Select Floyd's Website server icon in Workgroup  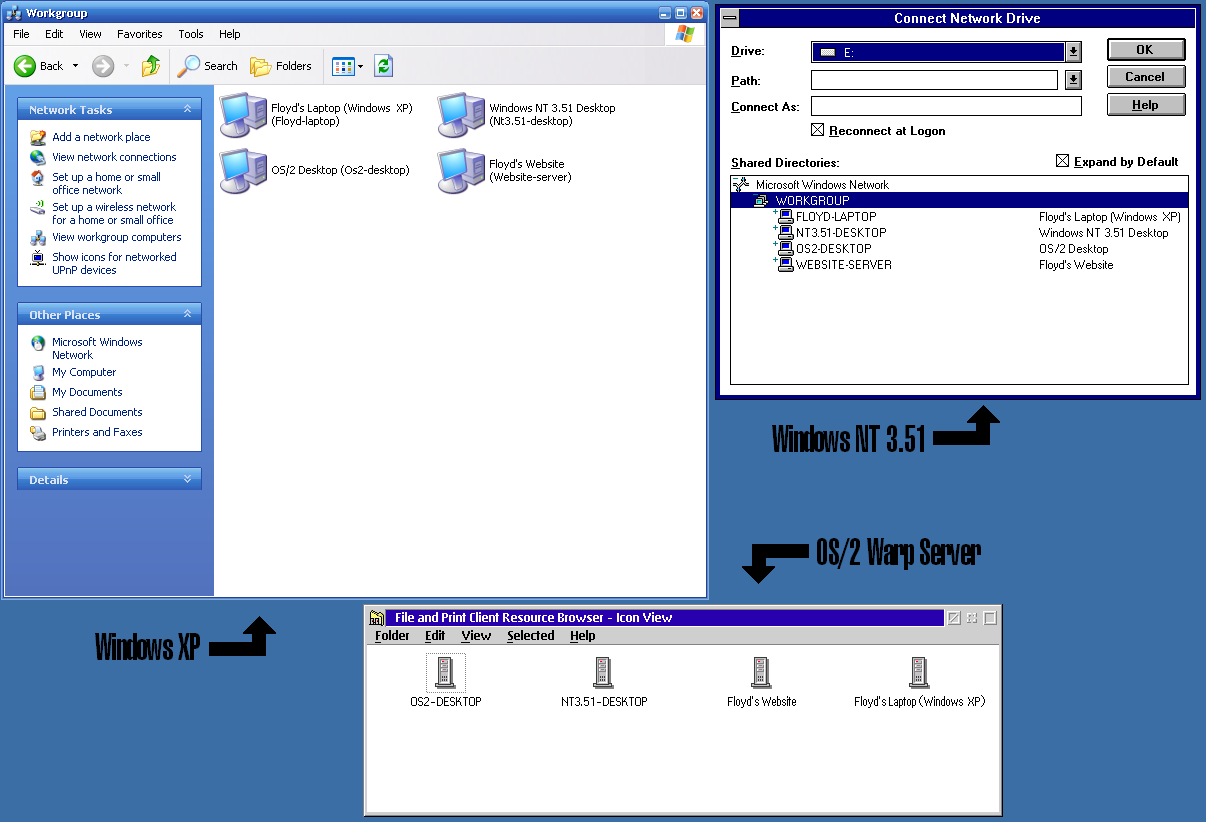pos(461,170)
